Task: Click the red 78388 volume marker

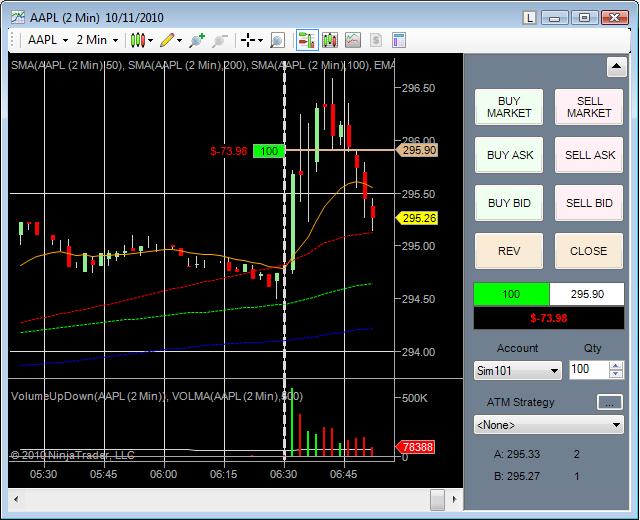Action: (x=416, y=447)
